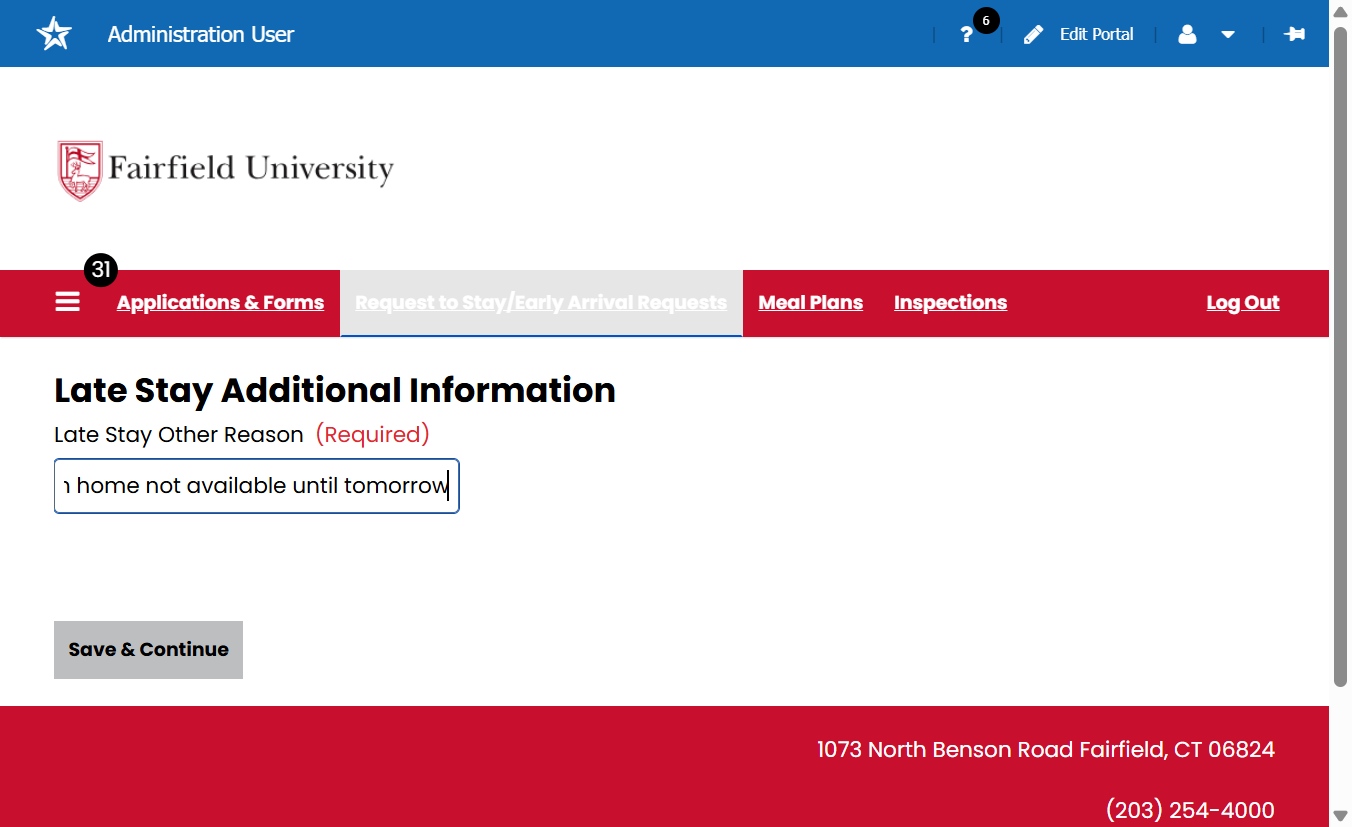1352x827 pixels.
Task: Click the pin icon in the header
Action: pos(1295,34)
